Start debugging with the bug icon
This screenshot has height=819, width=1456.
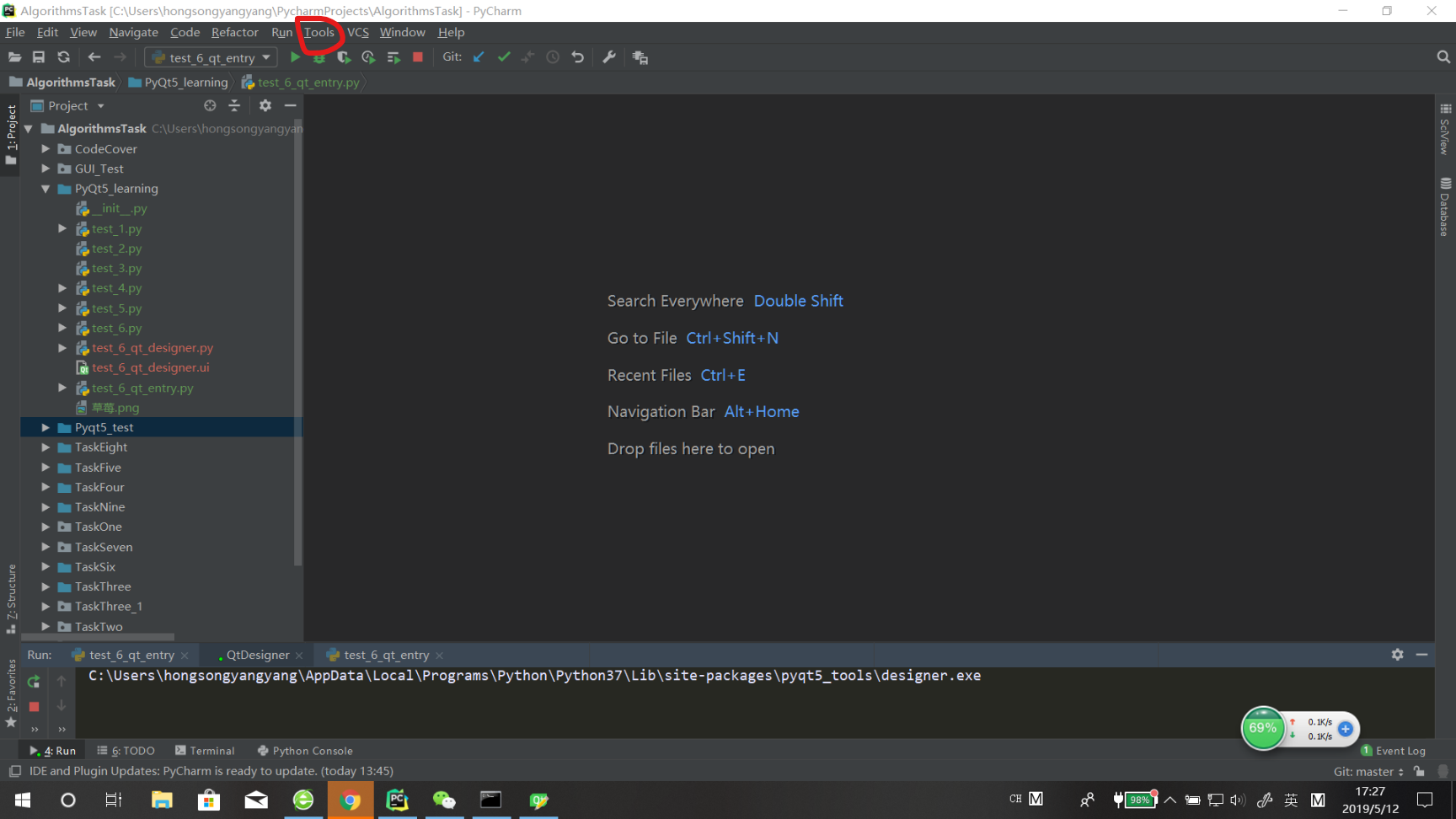318,56
